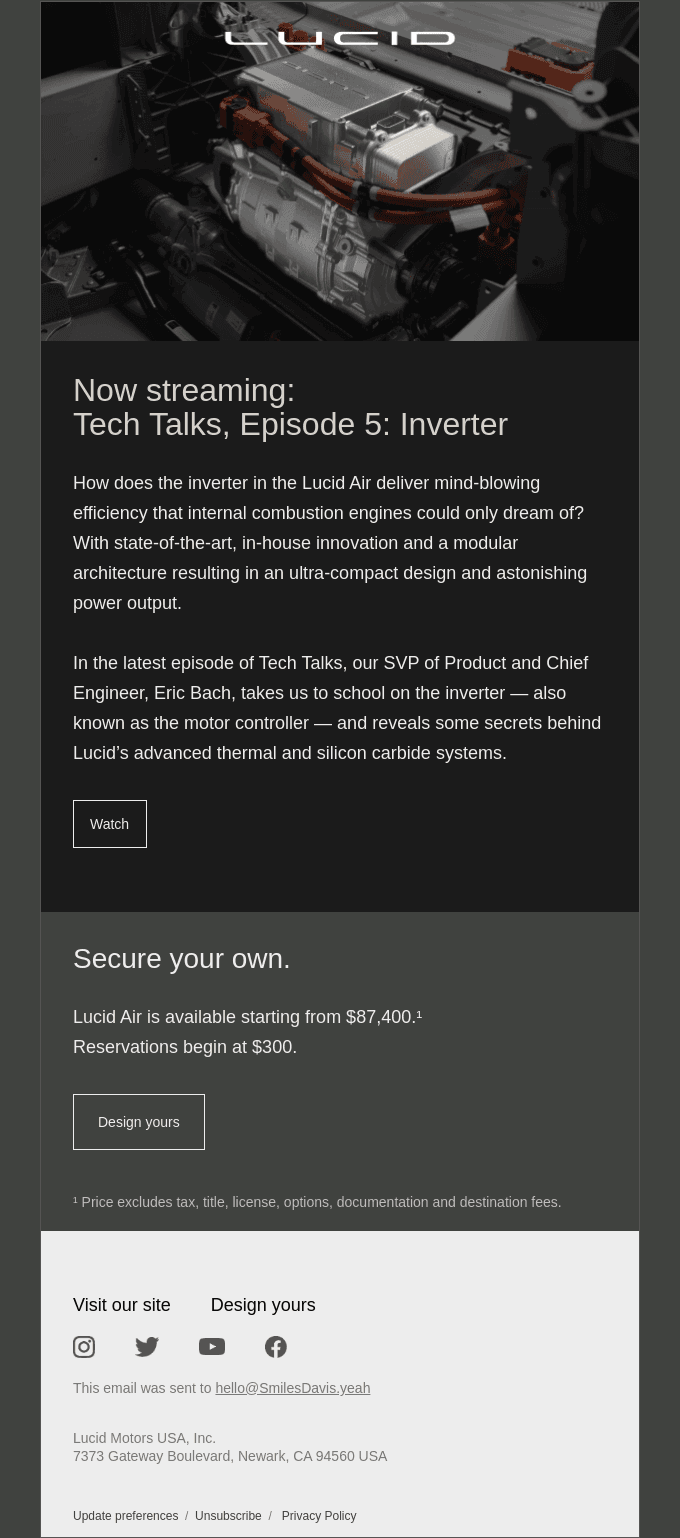Image resolution: width=680 pixels, height=1538 pixels.
Task: Click the Price excludes tax footnote text
Action: [317, 1202]
